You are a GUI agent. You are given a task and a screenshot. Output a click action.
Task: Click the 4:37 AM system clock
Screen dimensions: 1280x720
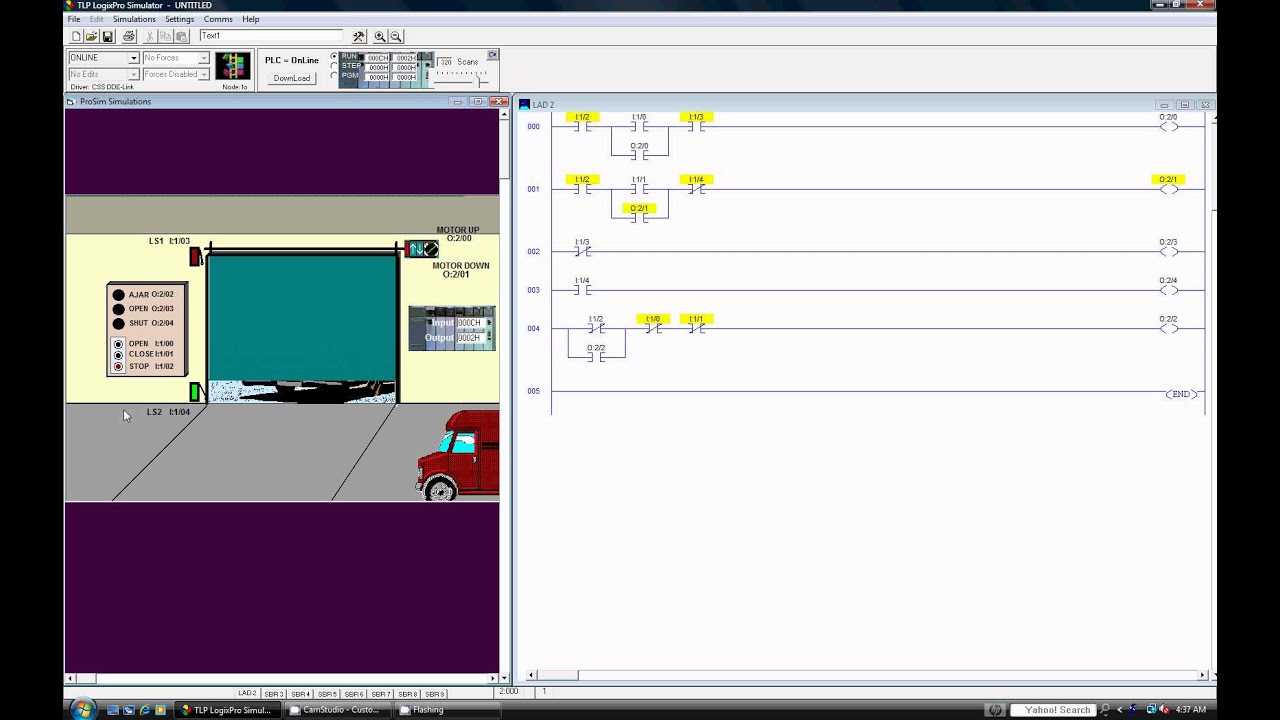tap(1191, 710)
